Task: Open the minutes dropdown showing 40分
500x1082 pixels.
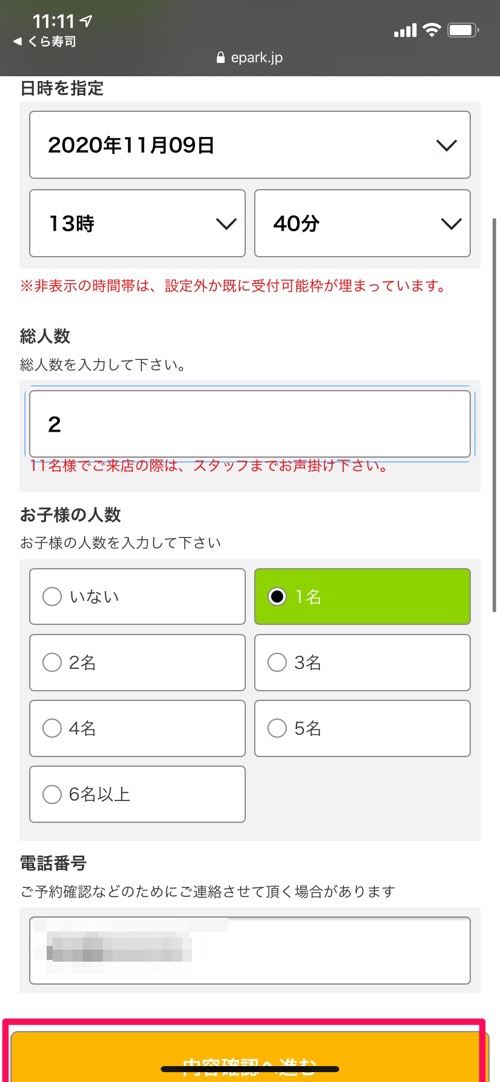Action: pyautogui.click(x=363, y=223)
